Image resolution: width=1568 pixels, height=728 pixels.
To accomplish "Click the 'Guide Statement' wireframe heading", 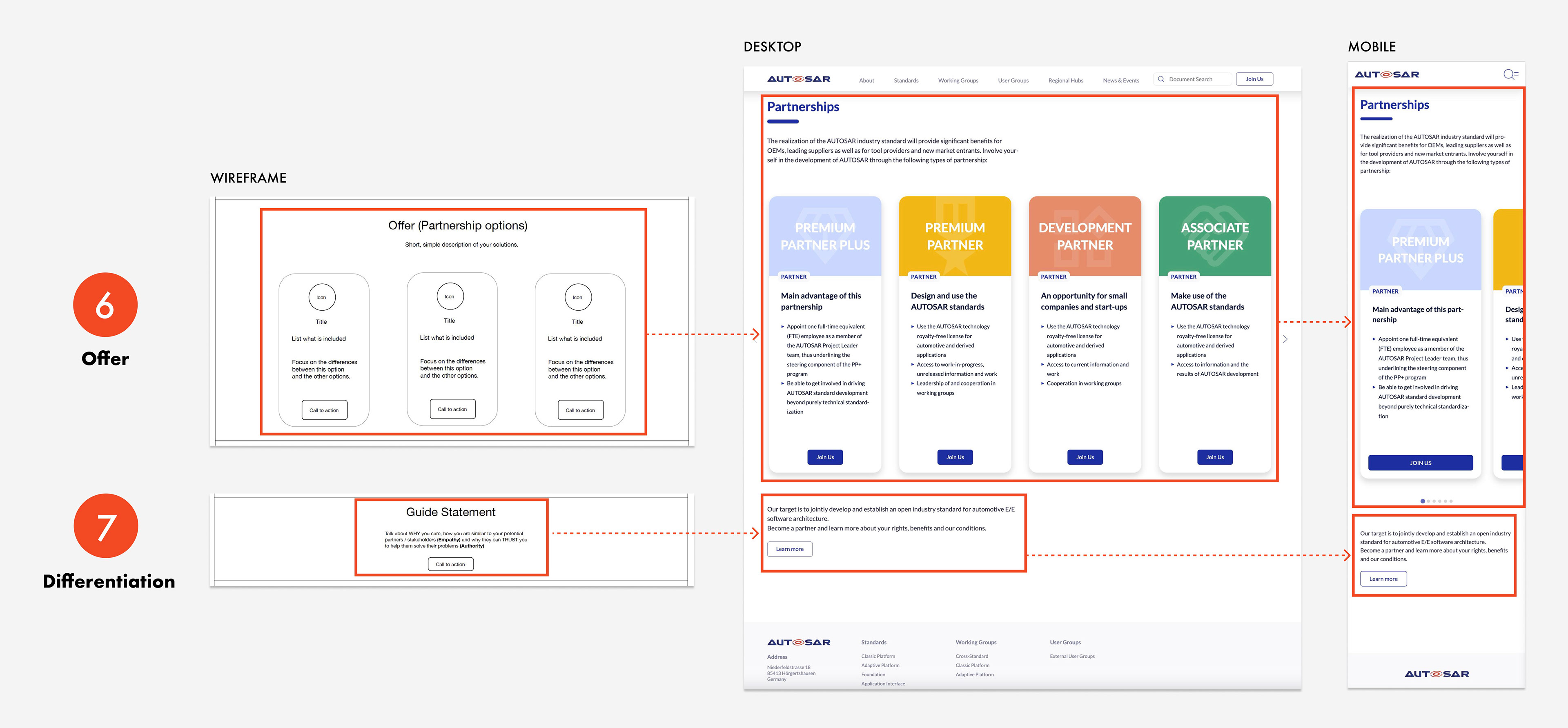I will coord(450,512).
